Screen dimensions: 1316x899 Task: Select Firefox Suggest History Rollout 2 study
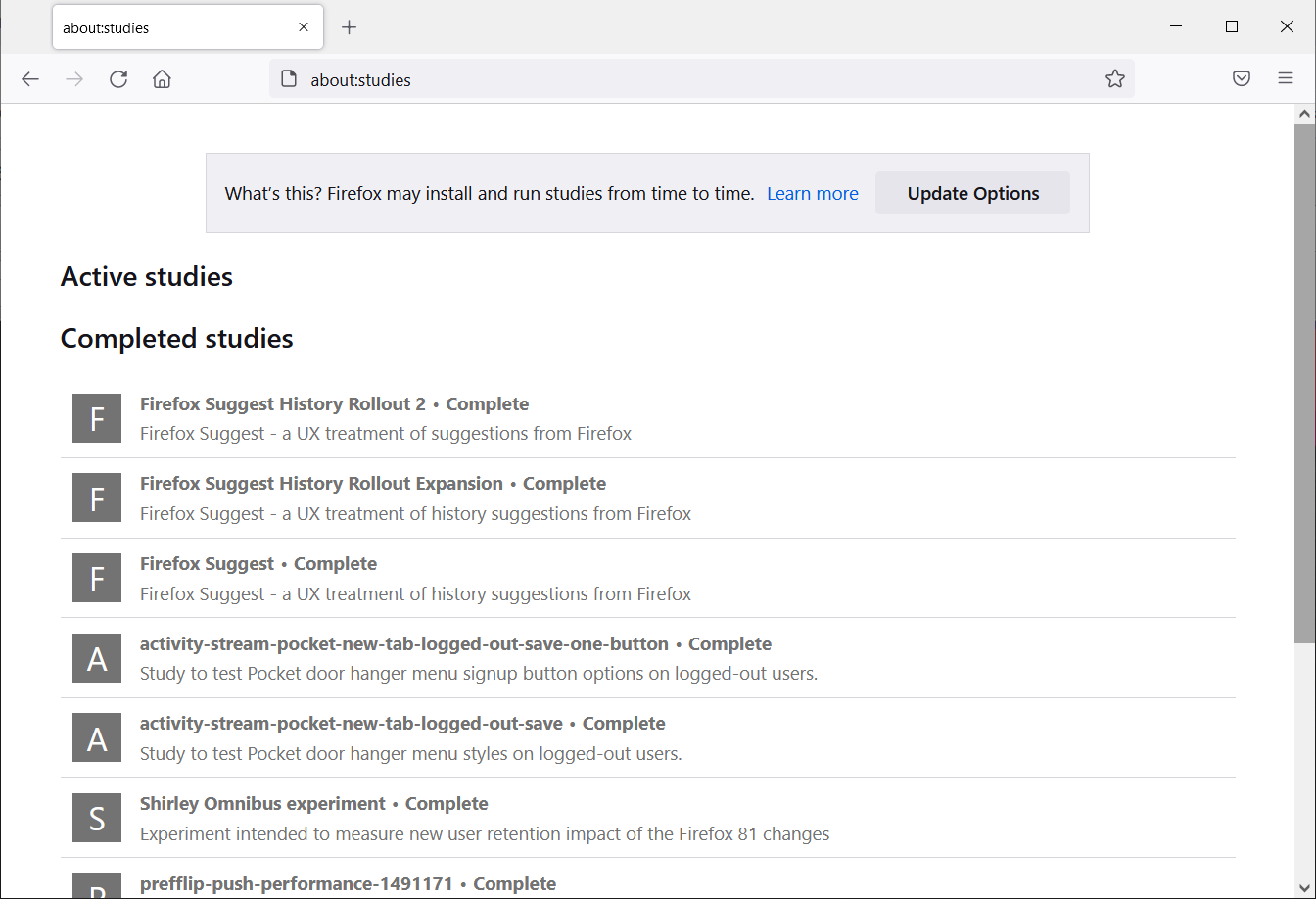(x=283, y=403)
